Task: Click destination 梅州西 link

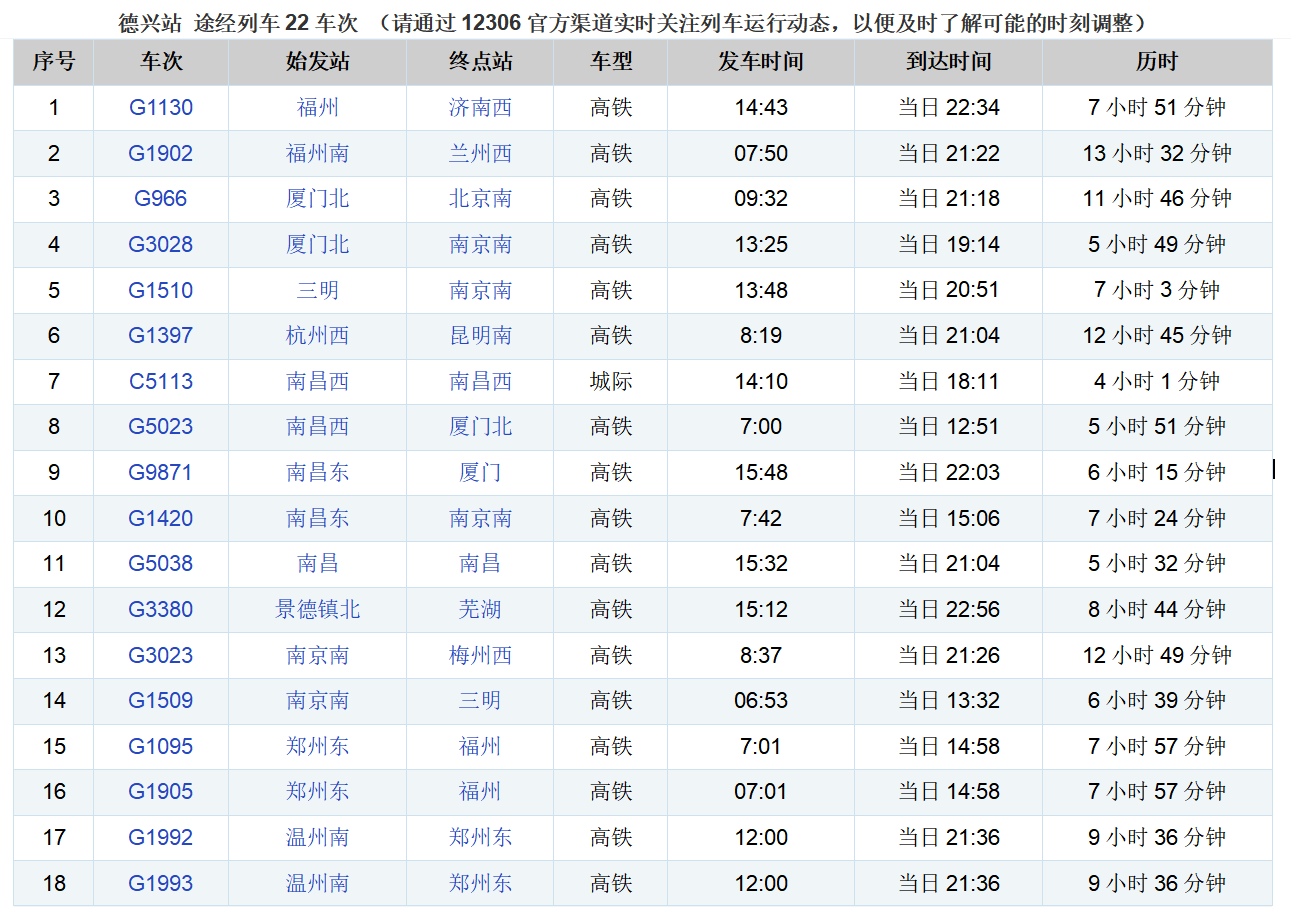Action: [x=481, y=655]
